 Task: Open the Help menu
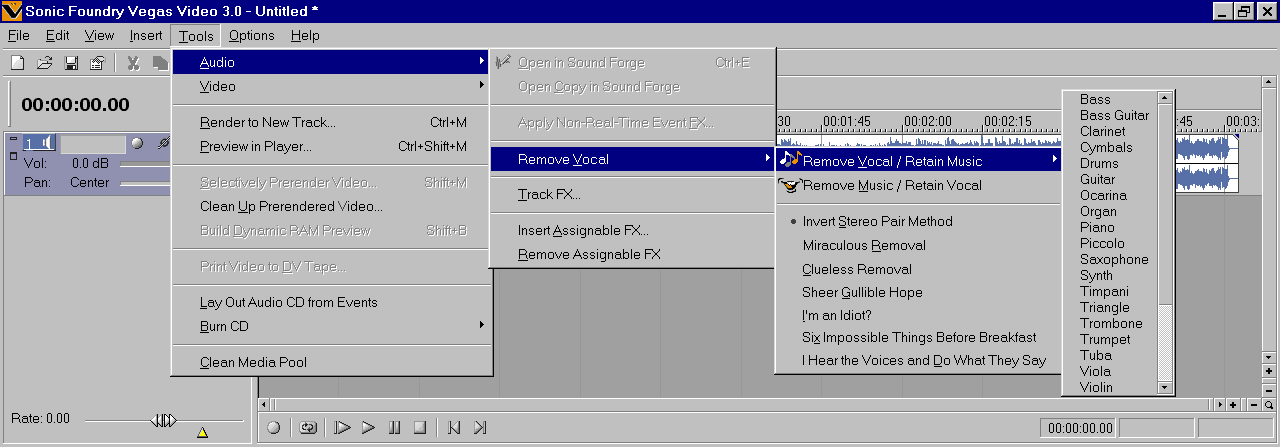(305, 35)
